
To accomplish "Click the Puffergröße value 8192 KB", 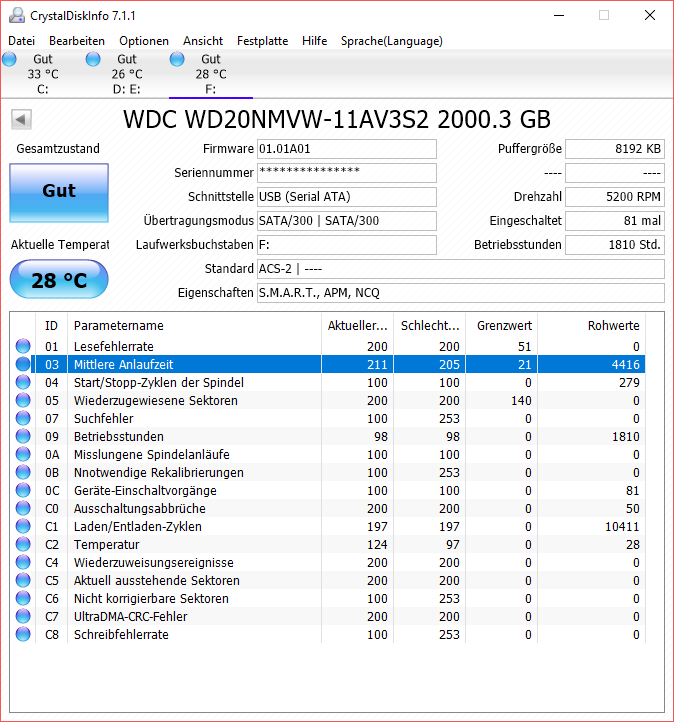I will coord(615,149).
